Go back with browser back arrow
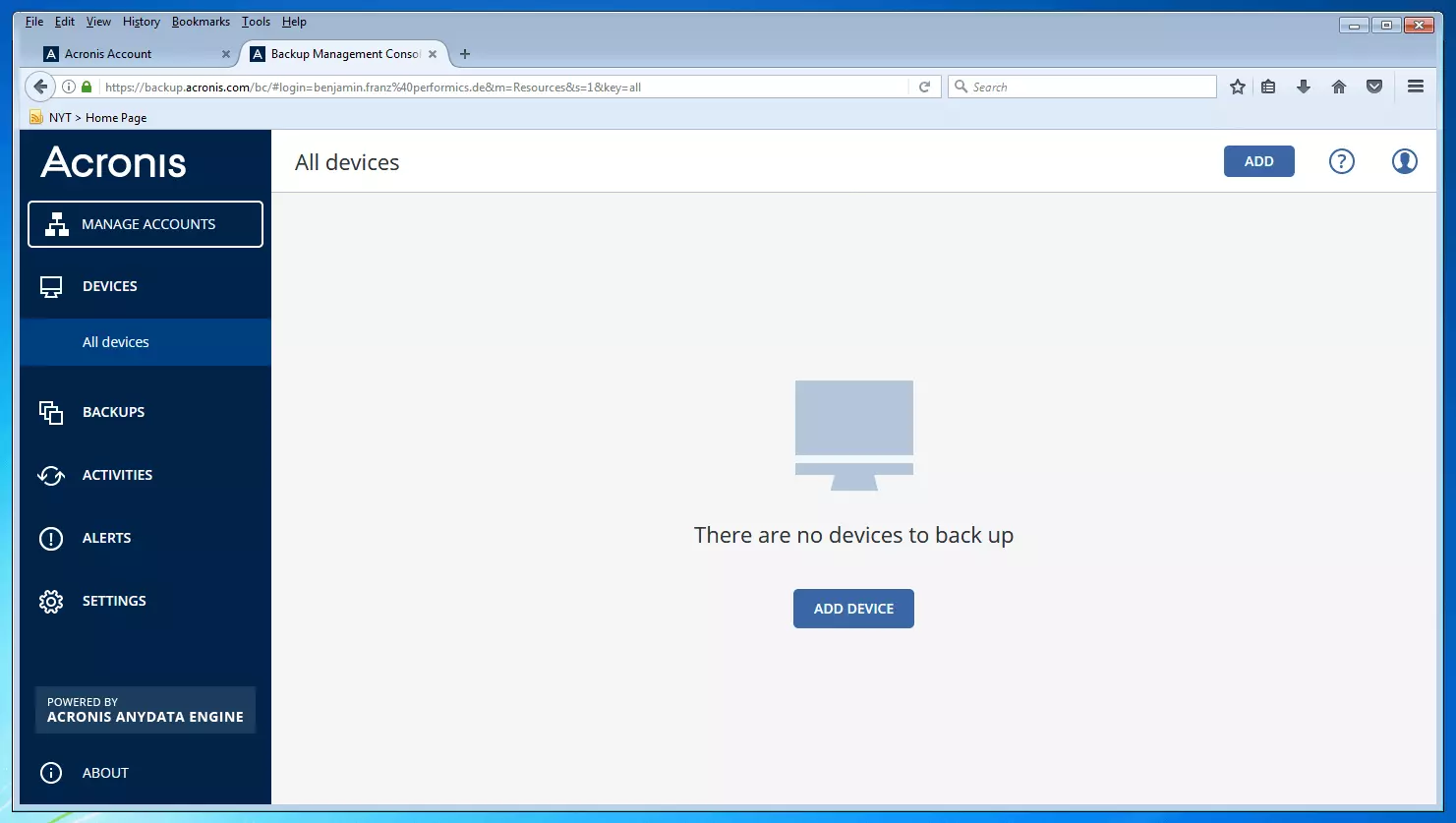 40,87
